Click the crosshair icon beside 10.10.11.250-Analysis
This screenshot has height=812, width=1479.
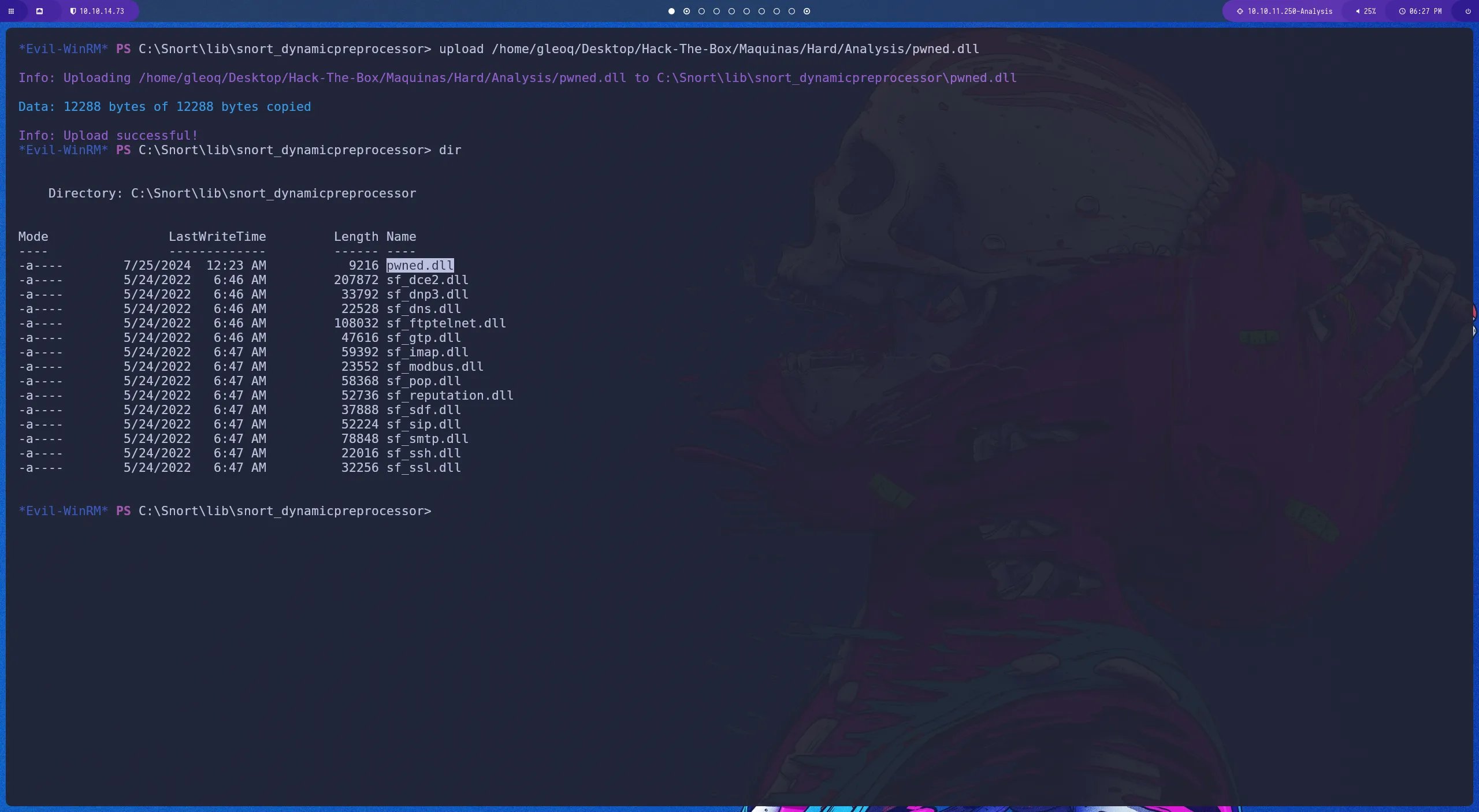click(1240, 11)
